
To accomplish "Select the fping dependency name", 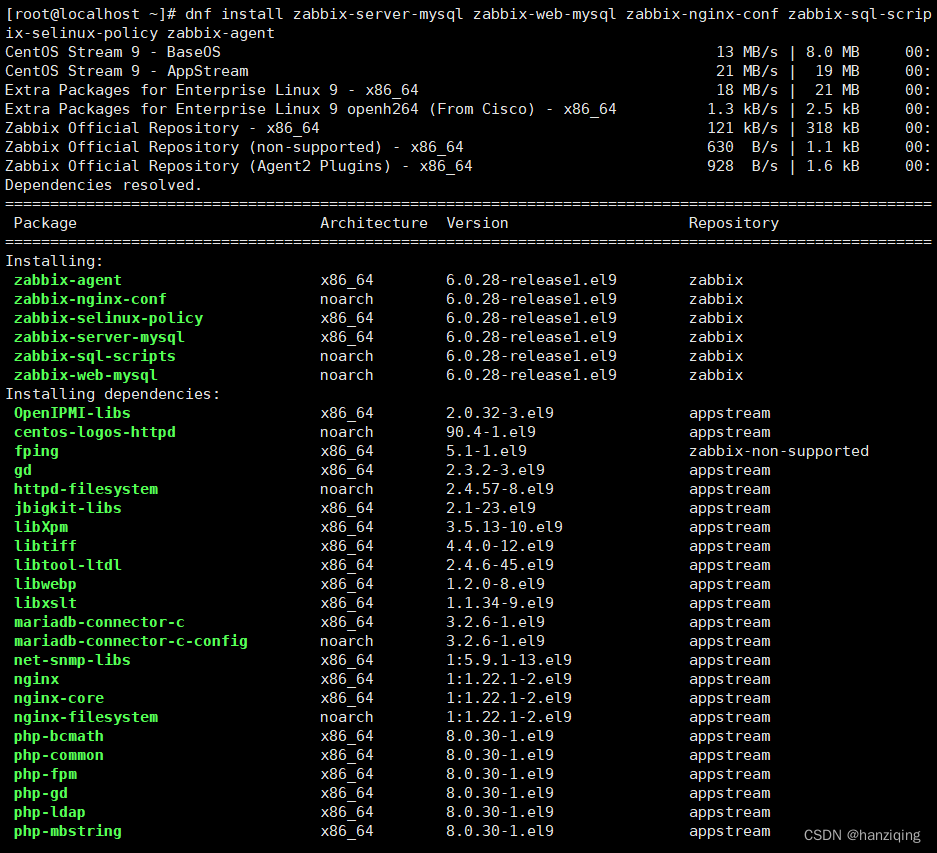I will click(x=36, y=451).
